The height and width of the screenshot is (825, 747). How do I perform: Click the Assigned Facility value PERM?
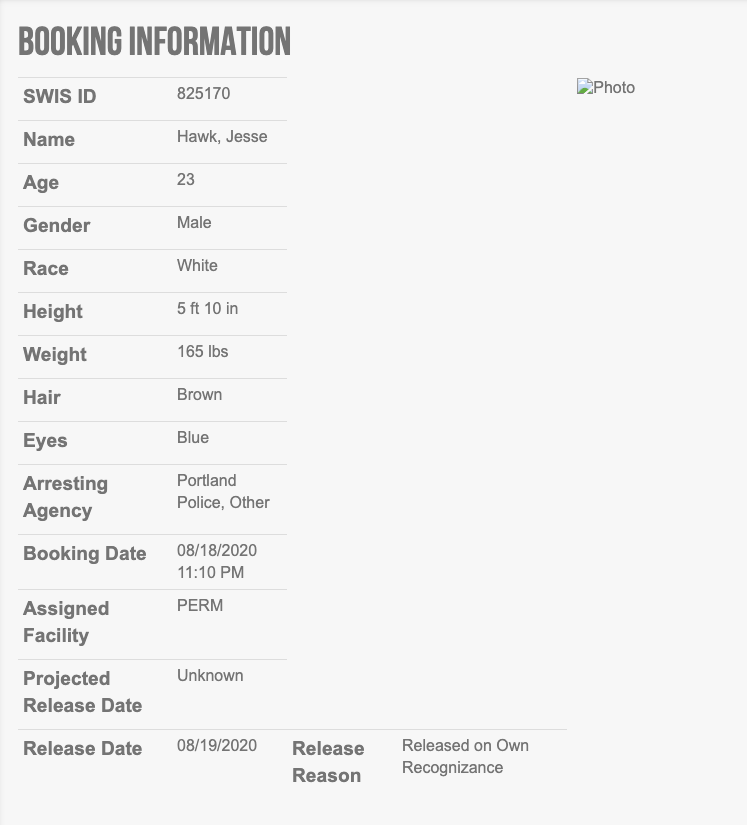click(200, 606)
